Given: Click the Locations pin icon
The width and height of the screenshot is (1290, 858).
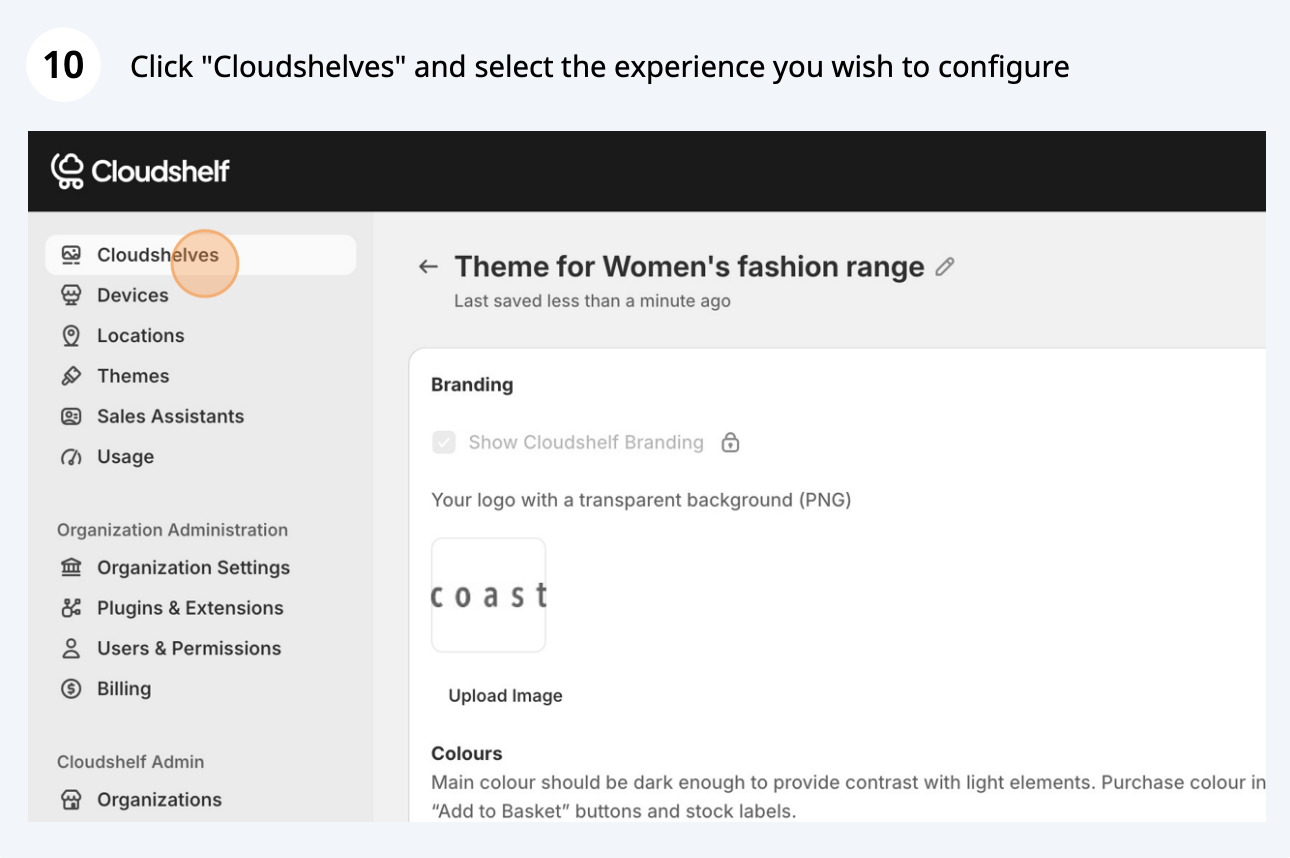Looking at the screenshot, I should pyautogui.click(x=70, y=336).
